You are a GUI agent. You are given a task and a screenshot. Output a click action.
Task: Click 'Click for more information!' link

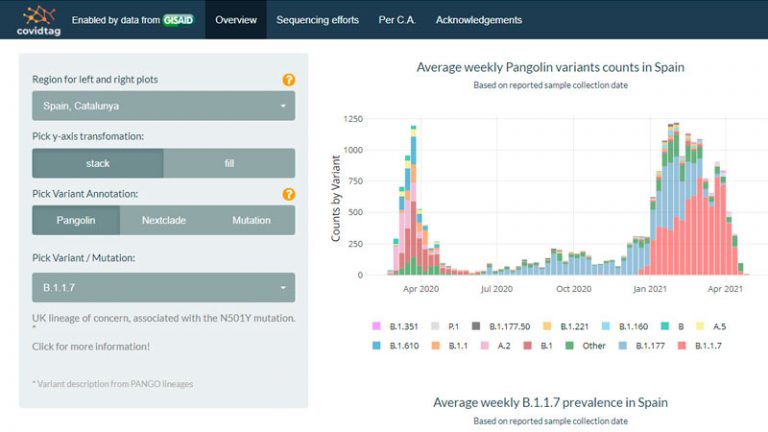[x=91, y=346]
